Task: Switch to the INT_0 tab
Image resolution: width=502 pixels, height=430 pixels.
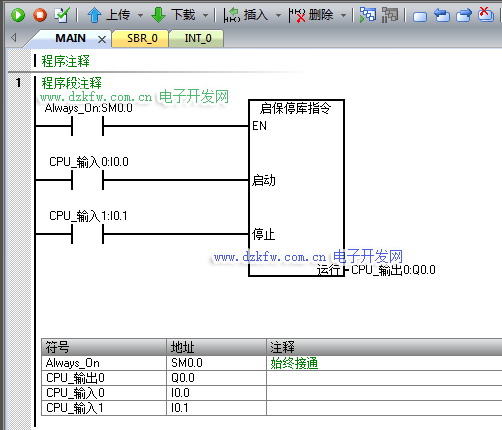Action: point(197,39)
